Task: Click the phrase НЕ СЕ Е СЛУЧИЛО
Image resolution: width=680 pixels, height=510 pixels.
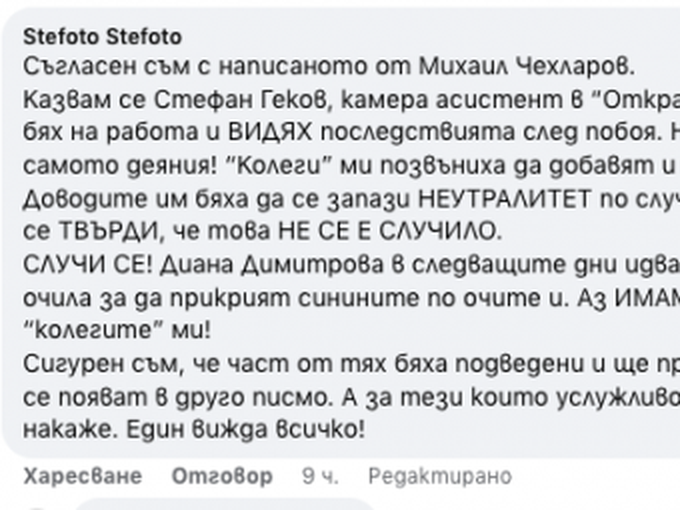Action: 390,232
